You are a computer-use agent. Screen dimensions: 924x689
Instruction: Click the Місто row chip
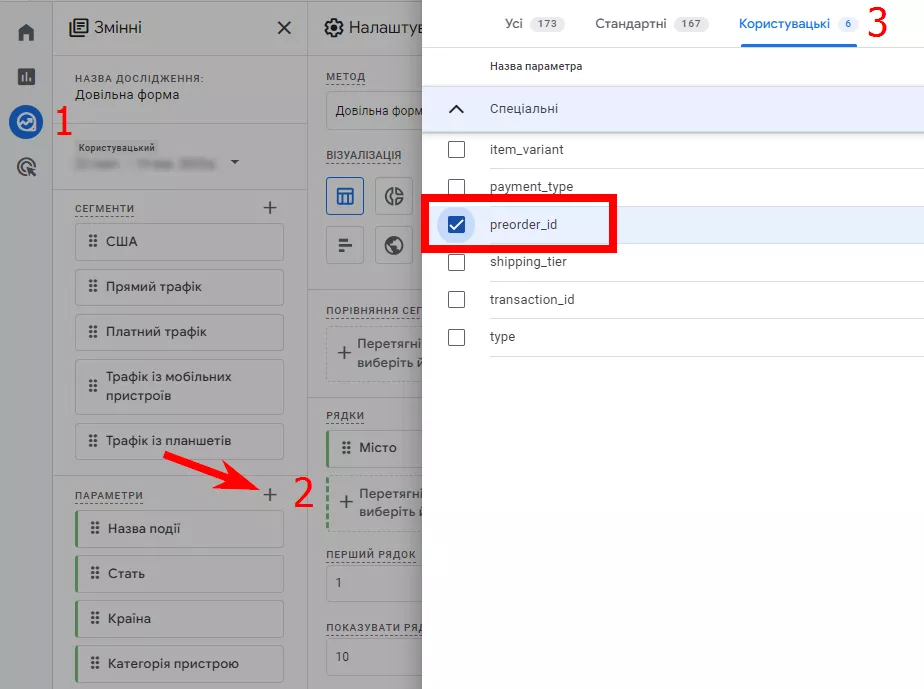[374, 448]
